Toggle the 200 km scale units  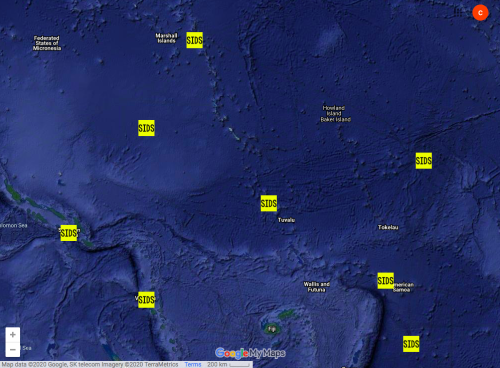(x=228, y=365)
